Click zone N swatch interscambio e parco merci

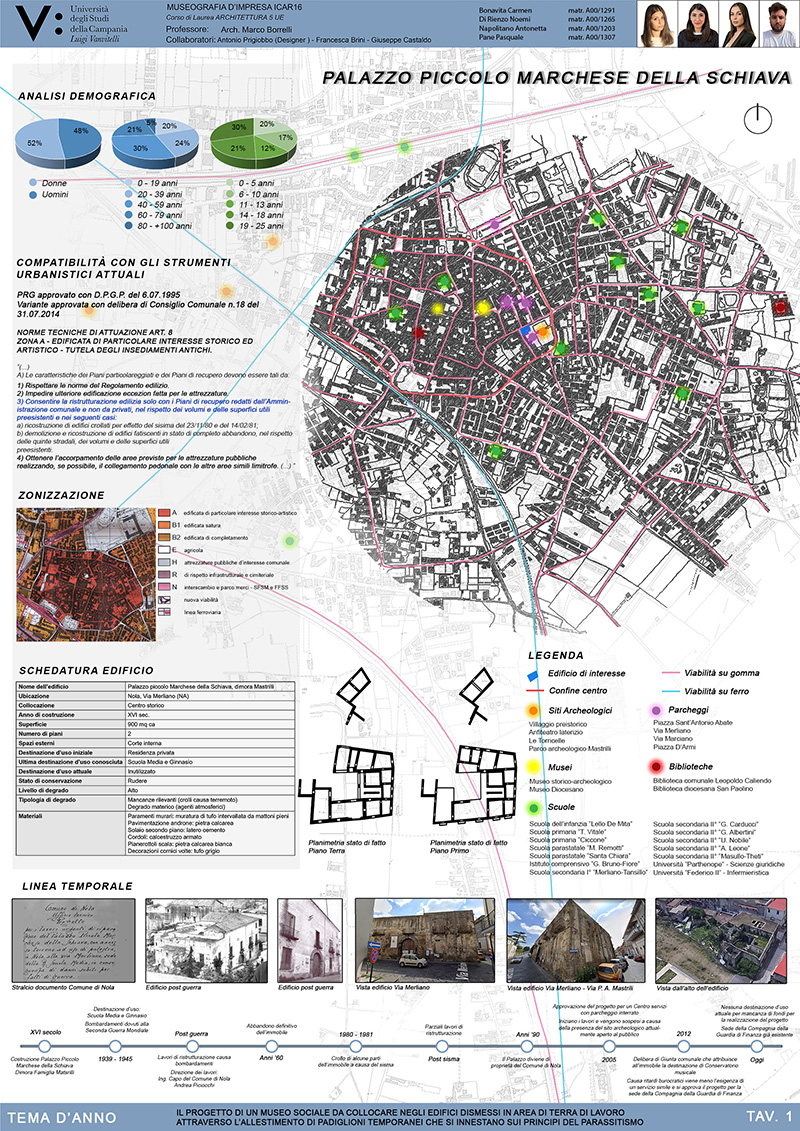coord(164,587)
